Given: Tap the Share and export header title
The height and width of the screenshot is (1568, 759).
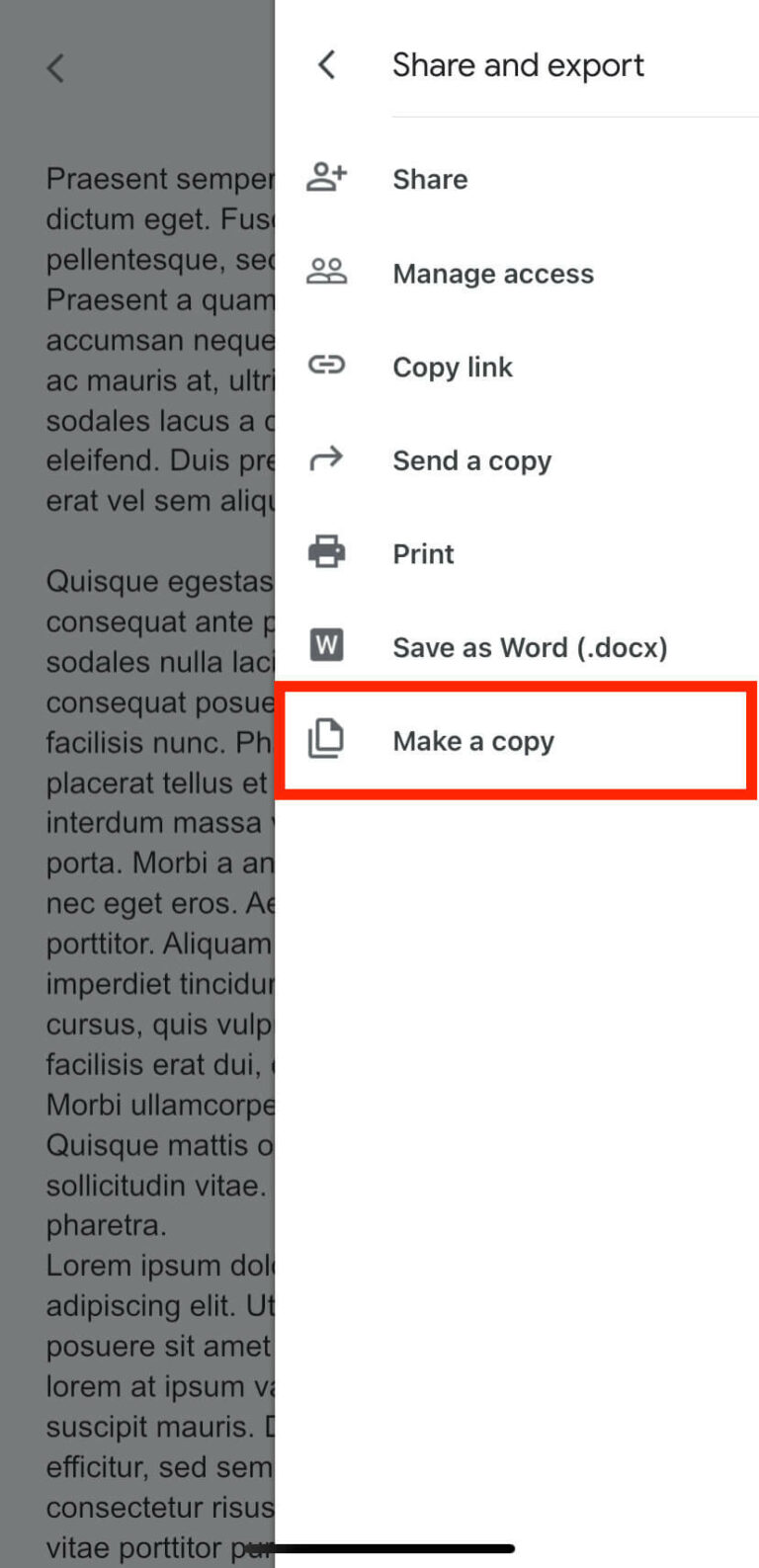Looking at the screenshot, I should click(x=518, y=65).
